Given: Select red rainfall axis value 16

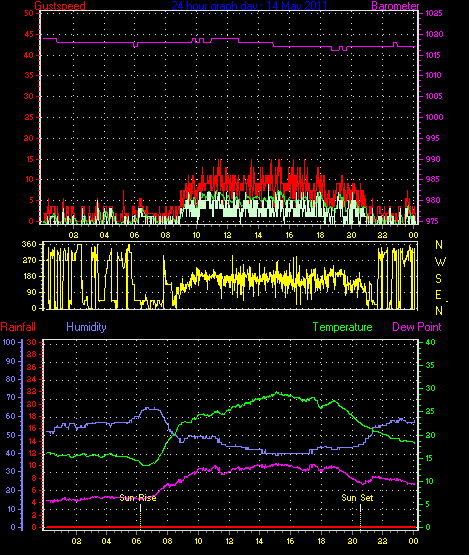Looking at the screenshot, I should coord(32,428).
